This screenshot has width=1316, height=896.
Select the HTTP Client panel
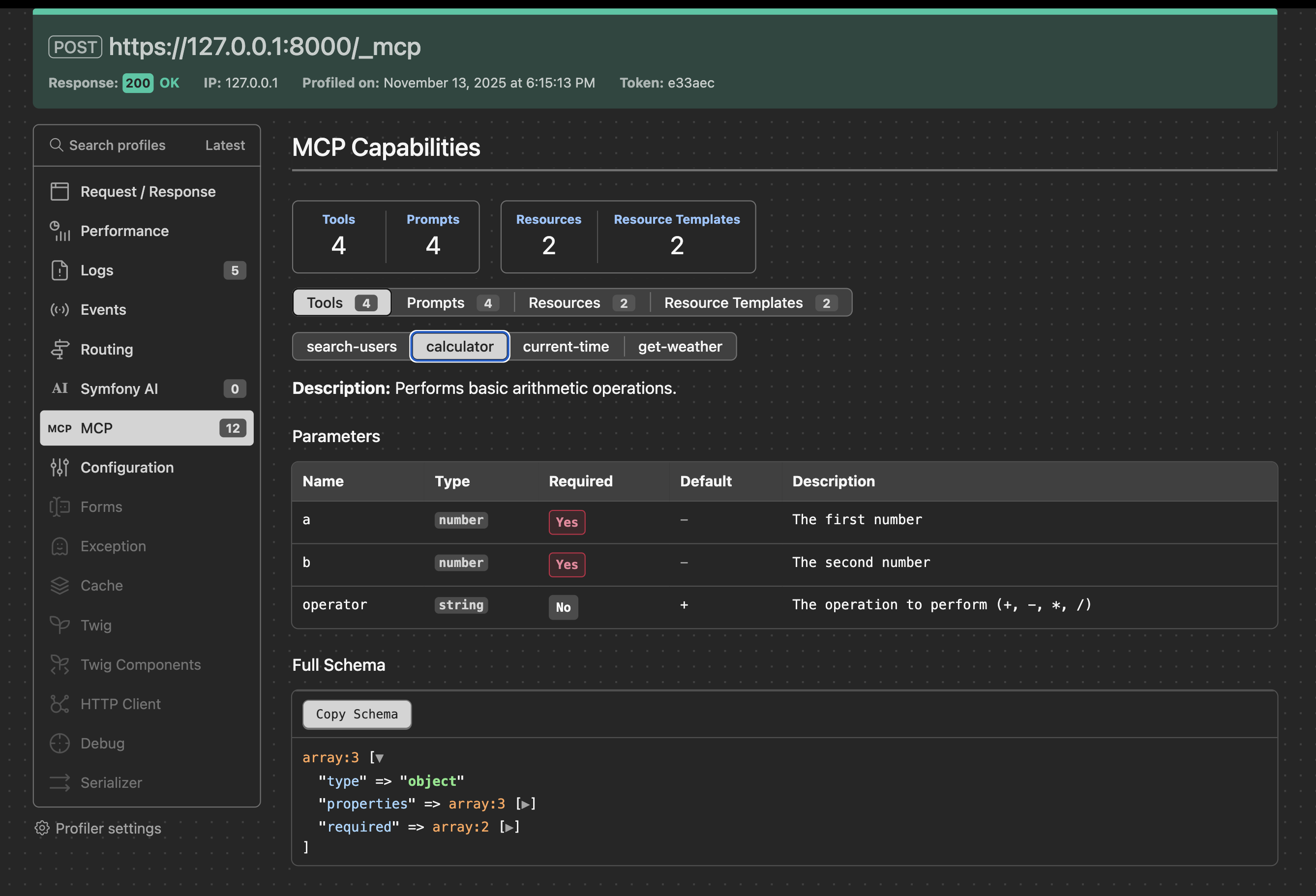pos(121,703)
